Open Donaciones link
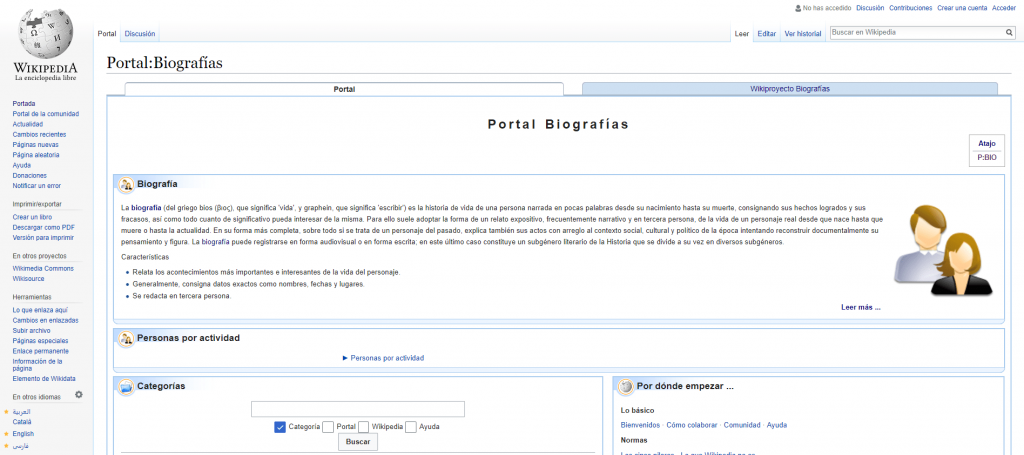Screen dimensions: 1024x455 [x=29, y=176]
